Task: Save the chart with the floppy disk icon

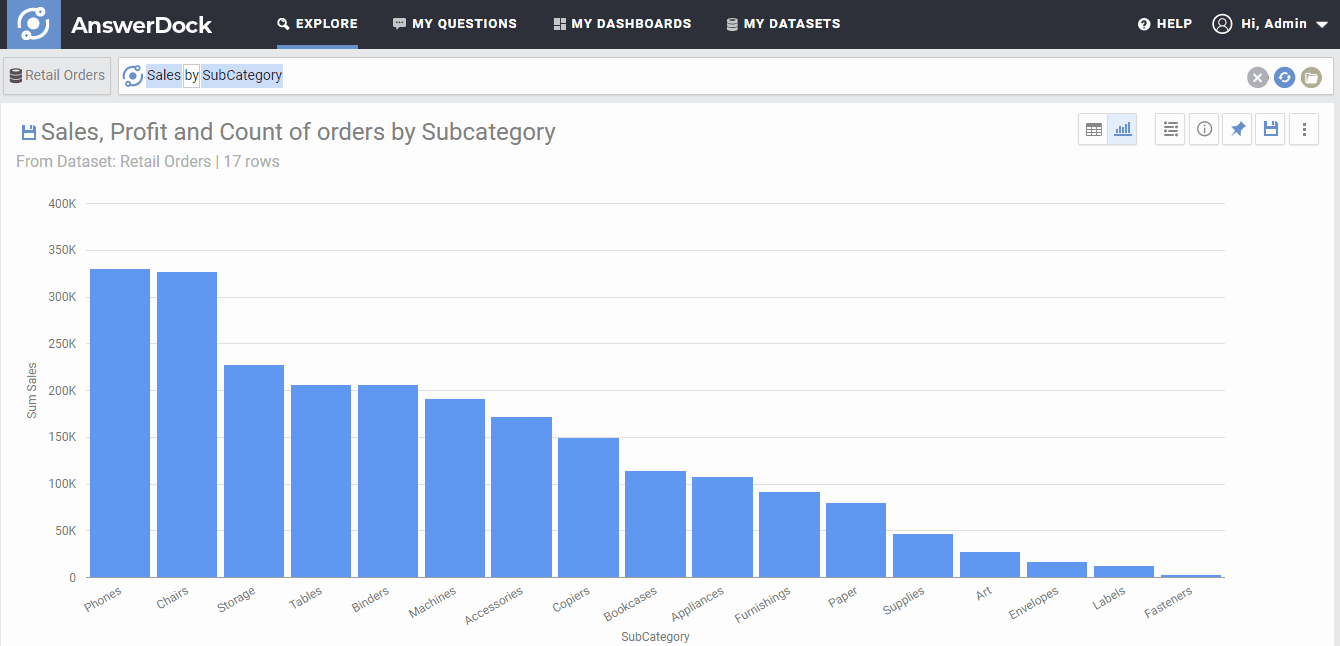Action: click(1270, 129)
